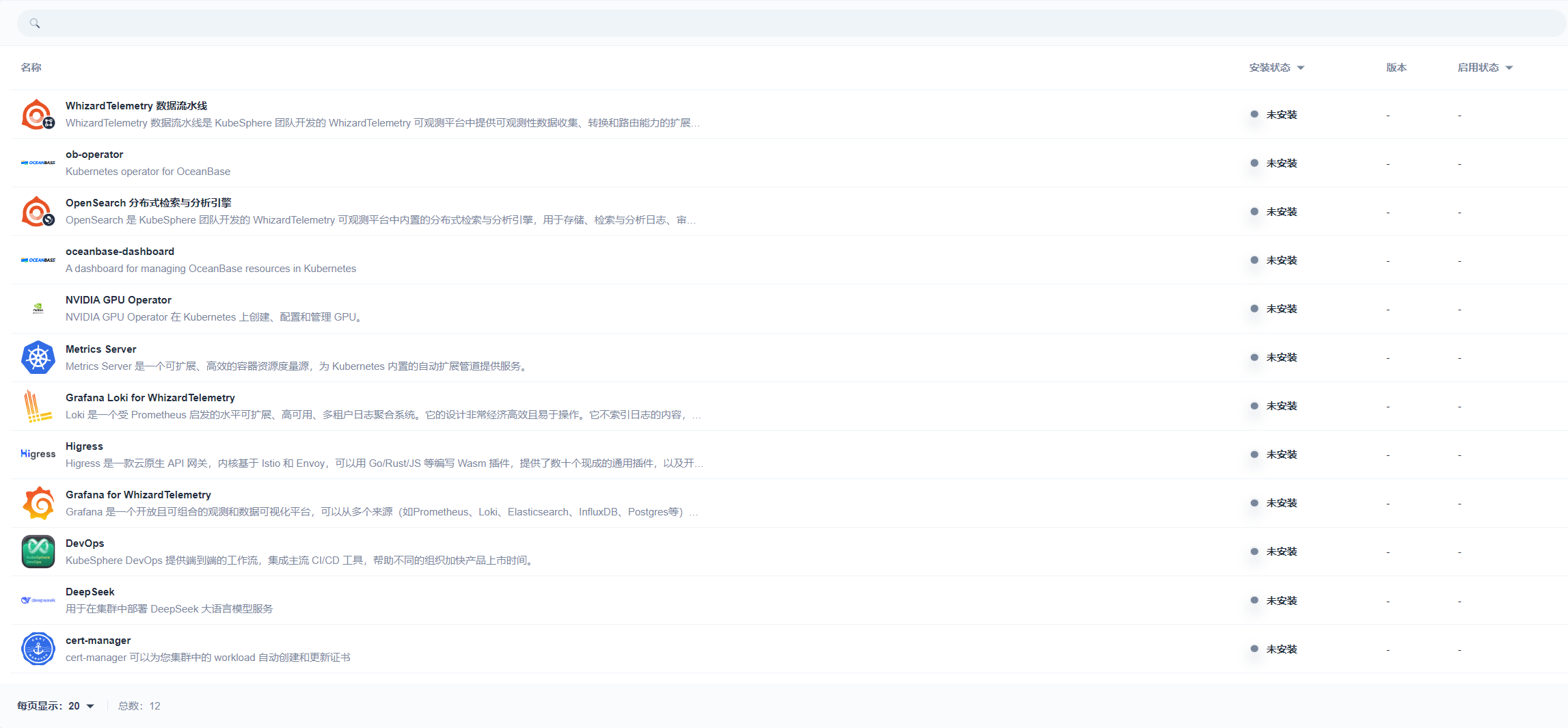
Task: Open the oceanbase-dashboard extension name link
Action: (120, 252)
